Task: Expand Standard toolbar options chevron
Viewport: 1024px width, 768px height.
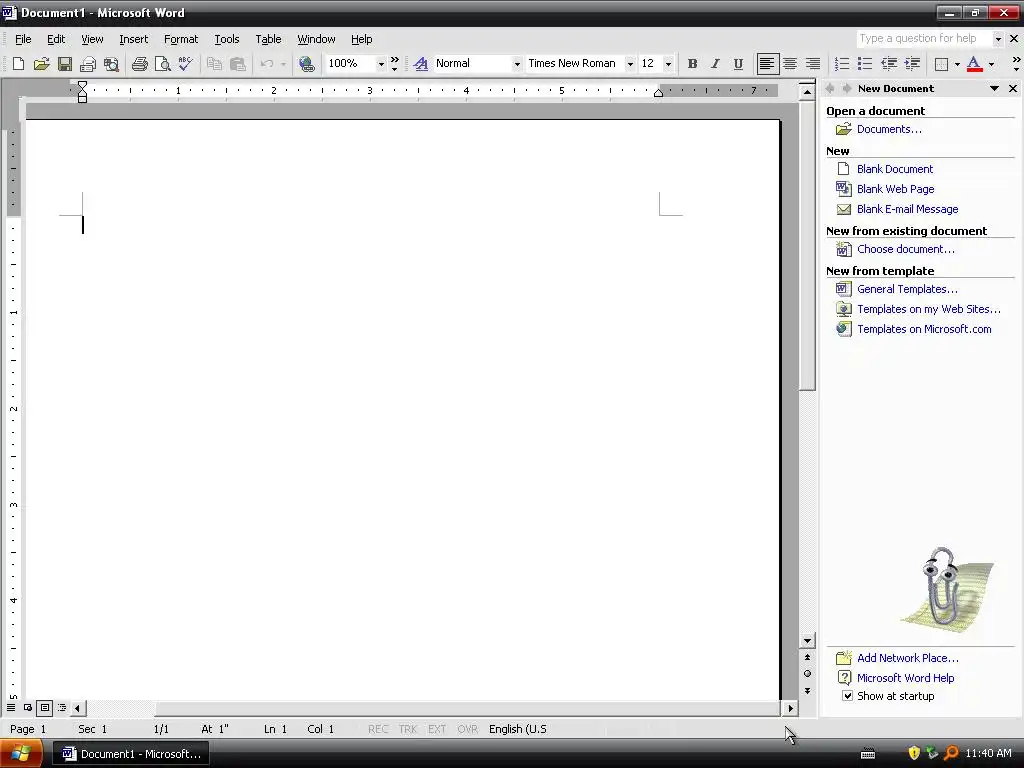Action: point(394,64)
